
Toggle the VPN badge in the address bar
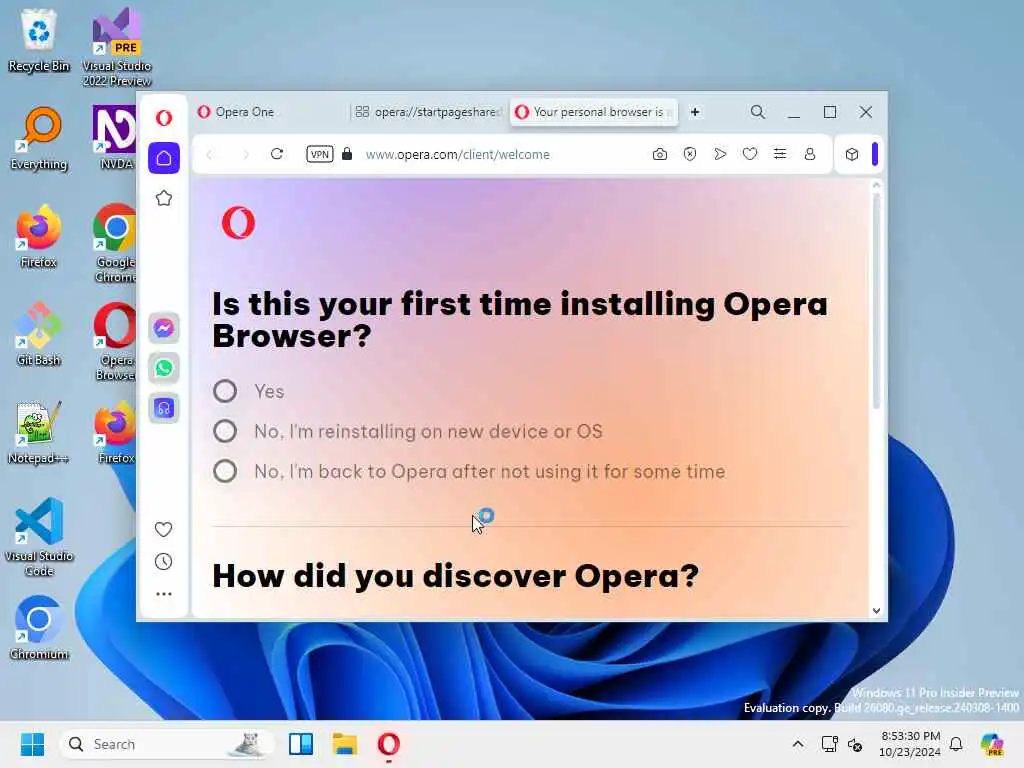point(320,154)
